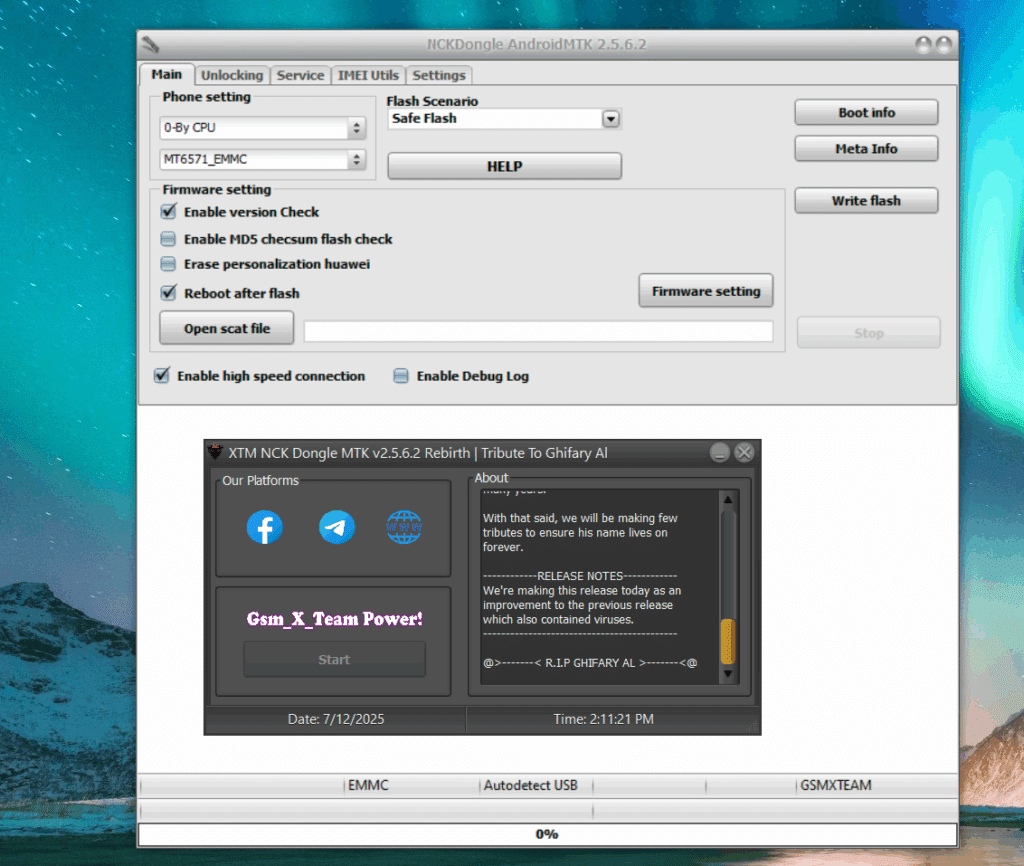
Task: Click the Write flash button
Action: coord(866,201)
